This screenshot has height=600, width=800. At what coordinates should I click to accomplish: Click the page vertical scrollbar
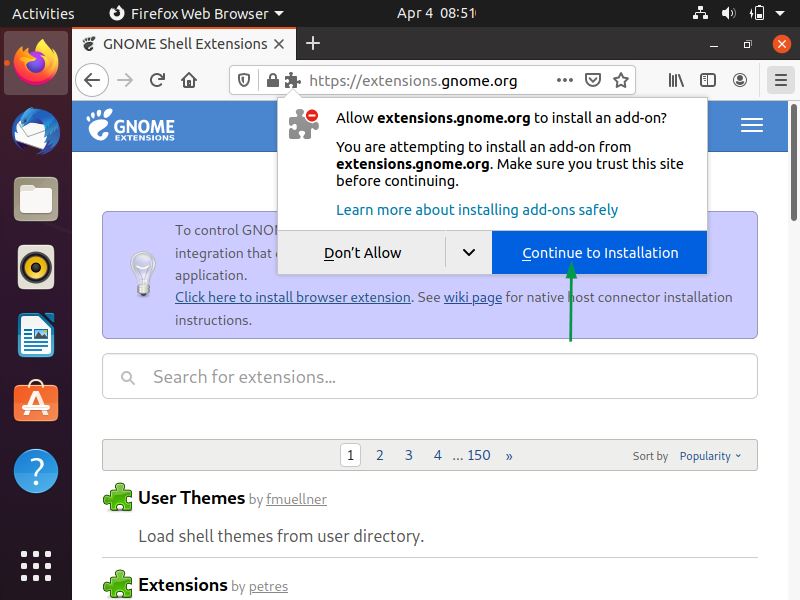[x=794, y=163]
